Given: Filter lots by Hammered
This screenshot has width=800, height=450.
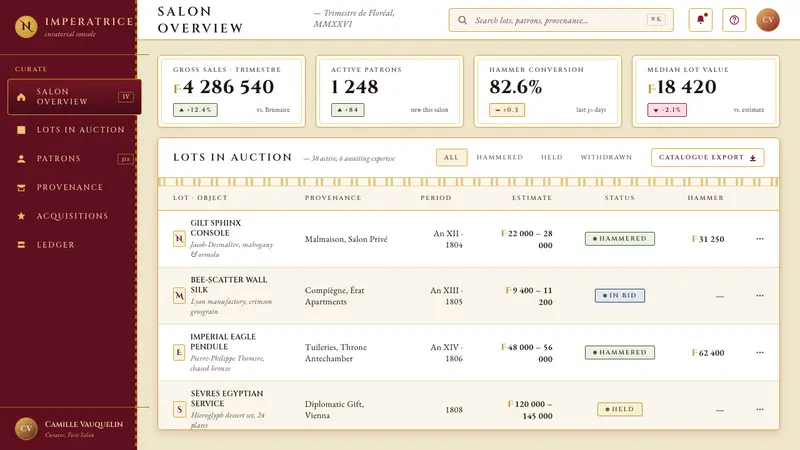Looking at the screenshot, I should 499,157.
